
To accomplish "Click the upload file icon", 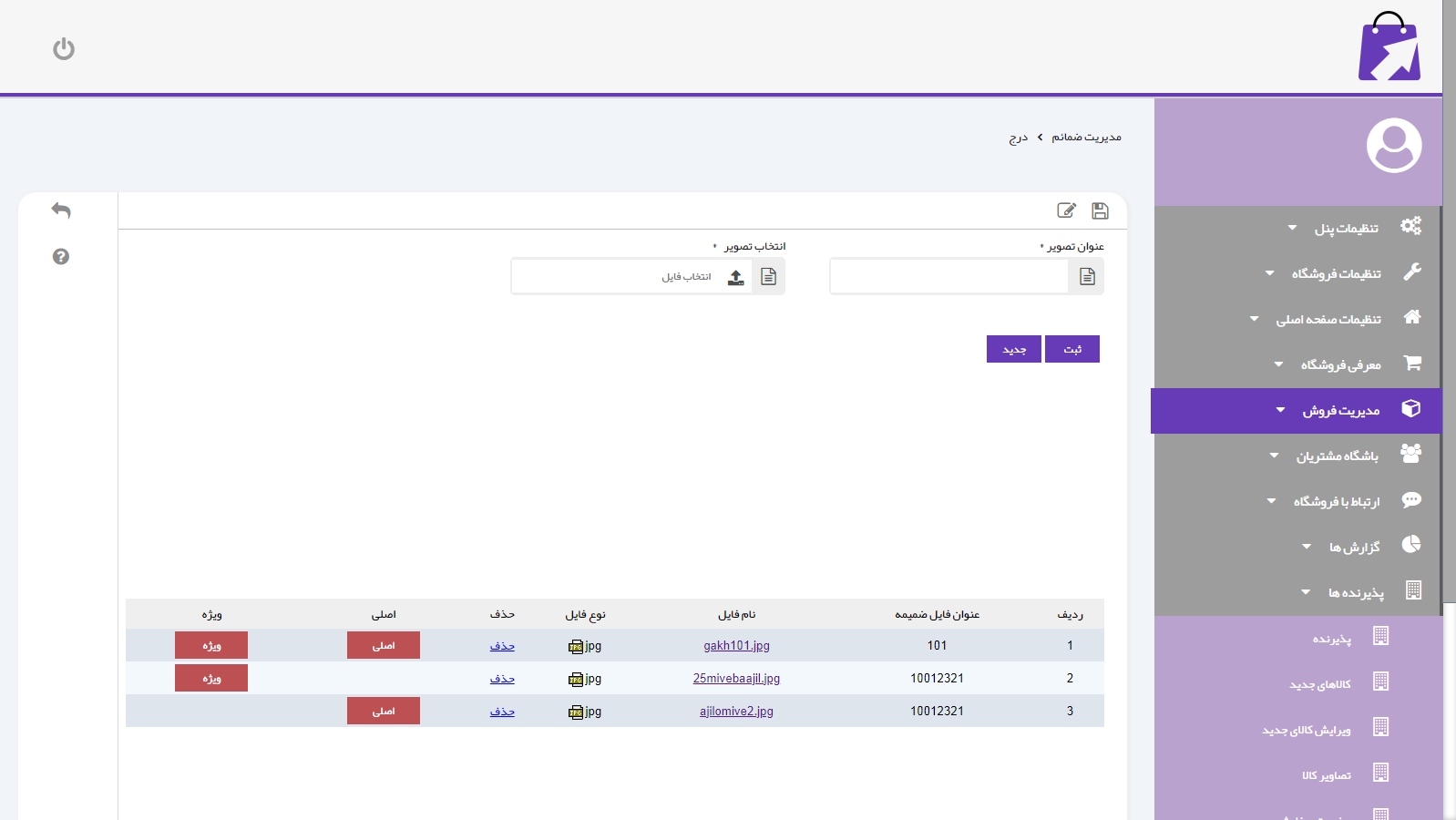I will [x=736, y=277].
